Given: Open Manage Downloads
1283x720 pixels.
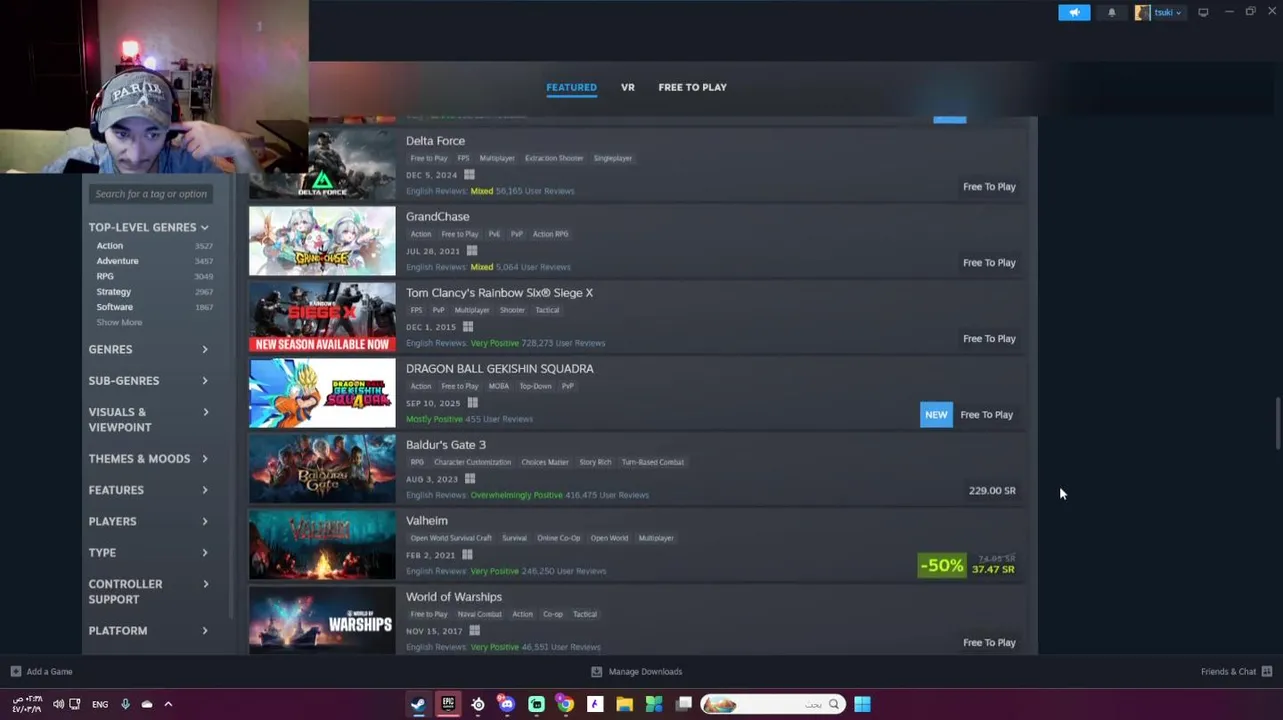Looking at the screenshot, I should point(636,672).
